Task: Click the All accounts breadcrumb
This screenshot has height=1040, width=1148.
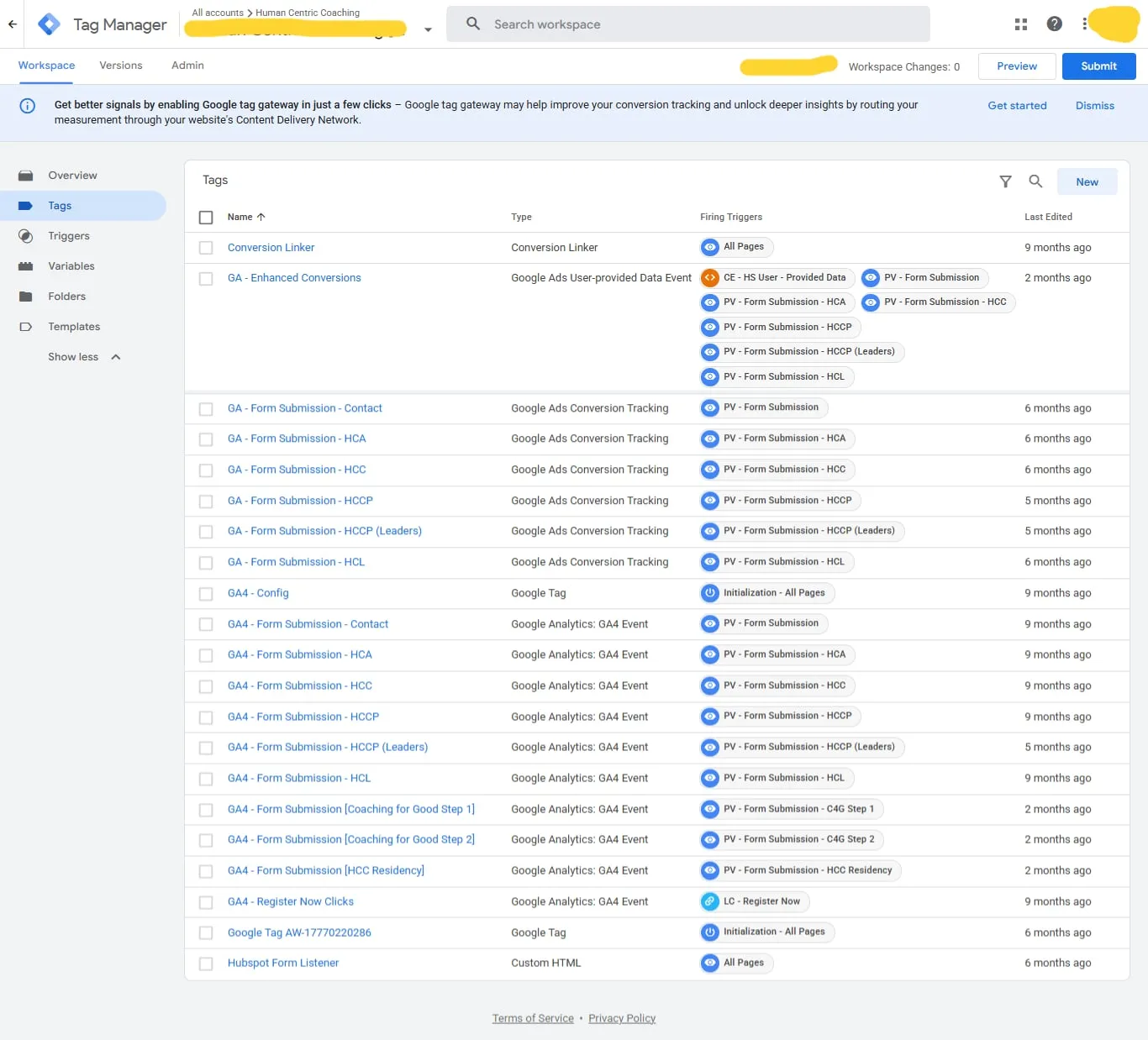Action: 218,13
